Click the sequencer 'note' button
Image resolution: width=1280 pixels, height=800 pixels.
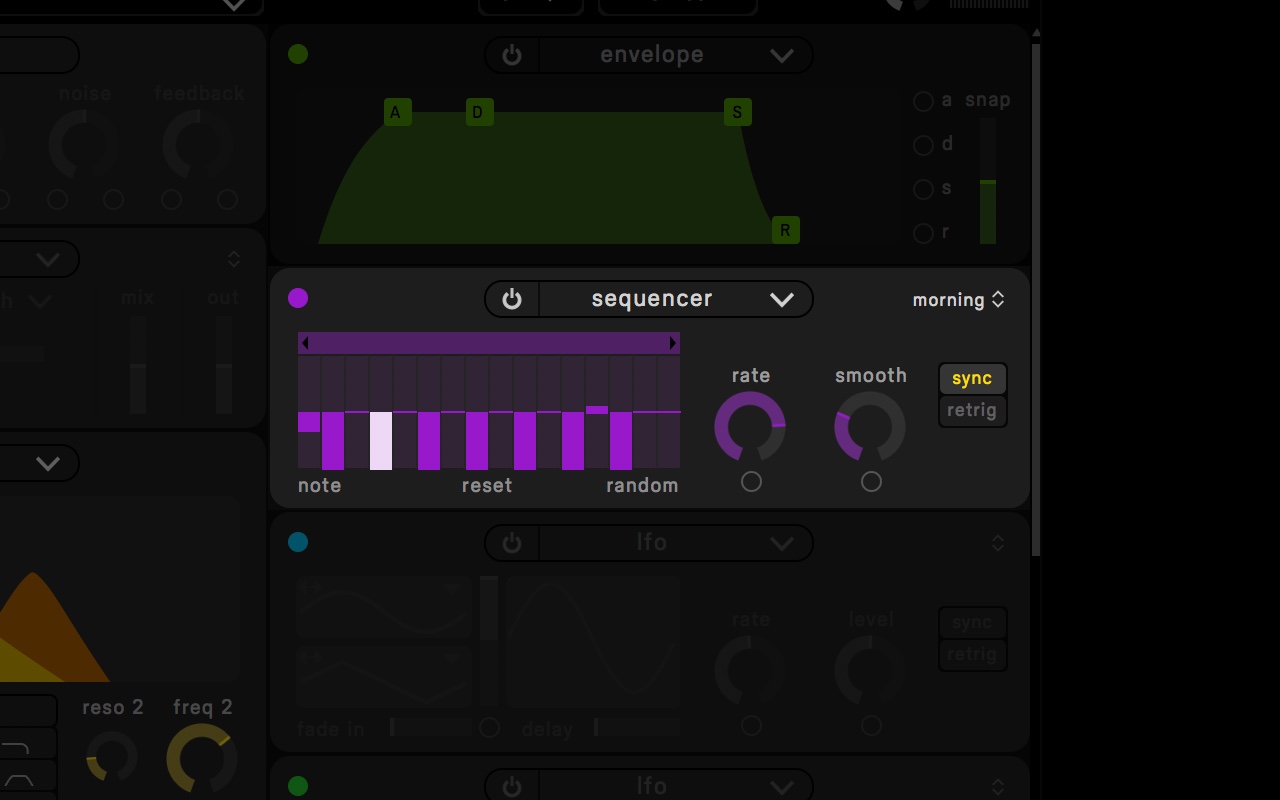(x=320, y=486)
